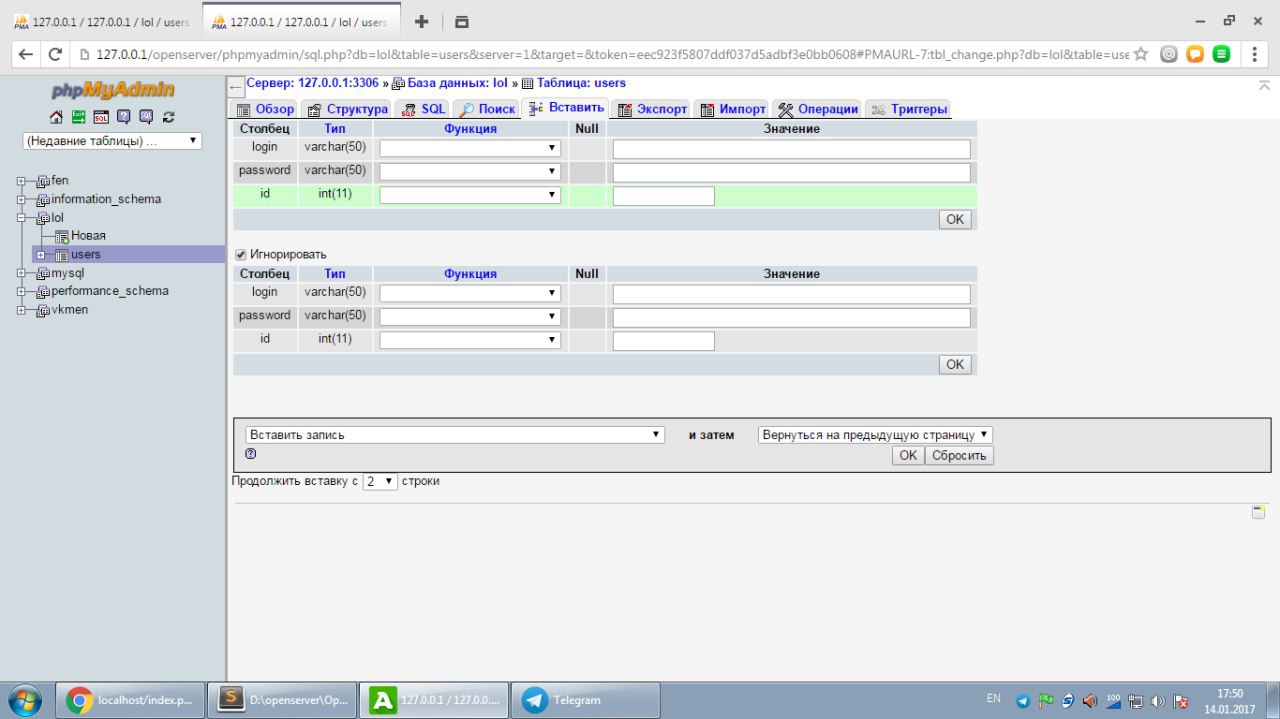Click the green Exit logout icon
Image resolution: width=1280 pixels, height=719 pixels.
(78, 117)
